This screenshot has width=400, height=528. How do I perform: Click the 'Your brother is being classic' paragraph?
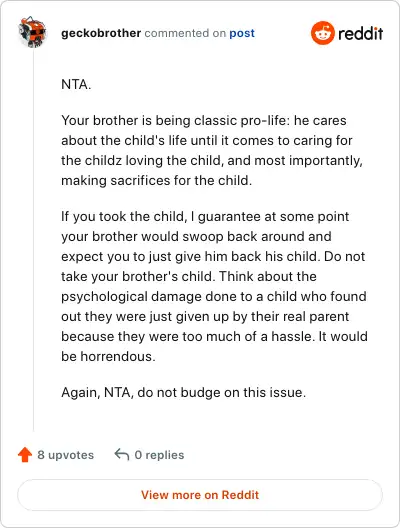(212, 150)
